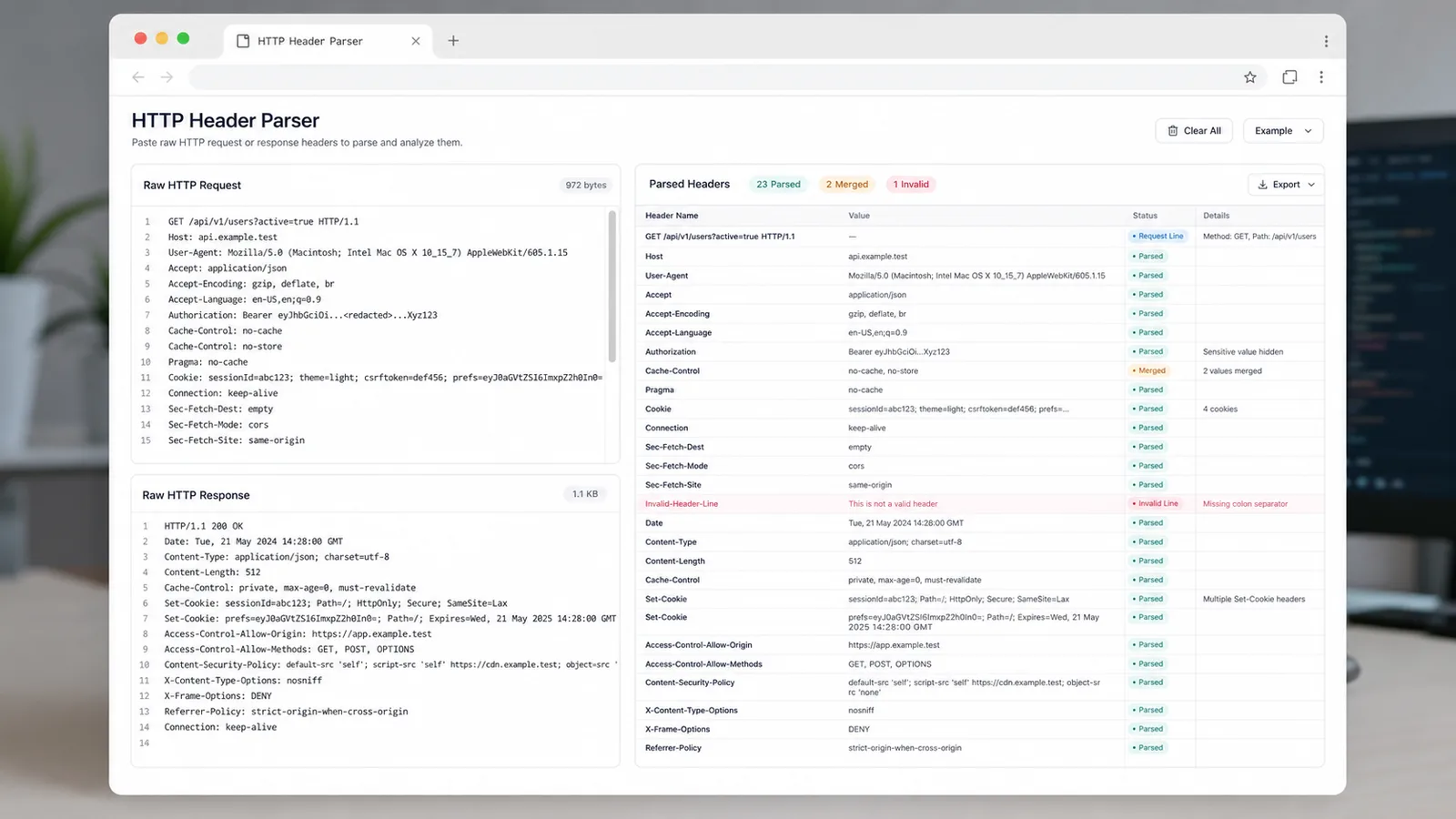Click the 'same-origin' value cell
This screenshot has width=1456, height=819.
[870, 485]
